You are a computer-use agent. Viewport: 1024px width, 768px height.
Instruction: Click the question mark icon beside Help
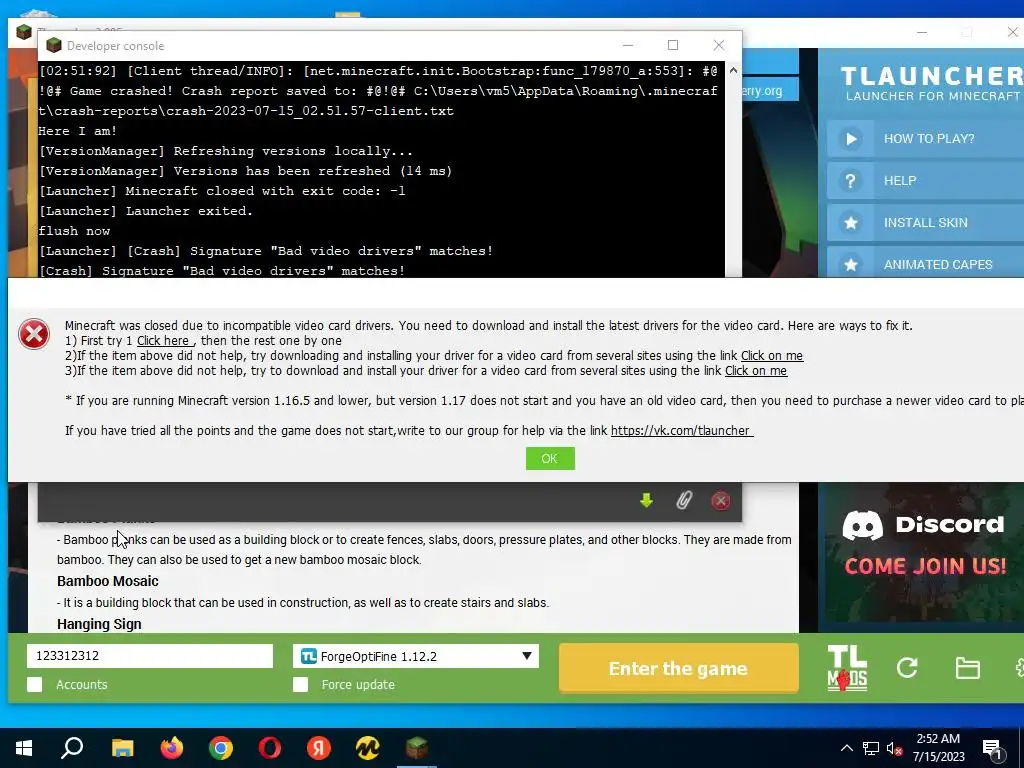tap(850, 181)
